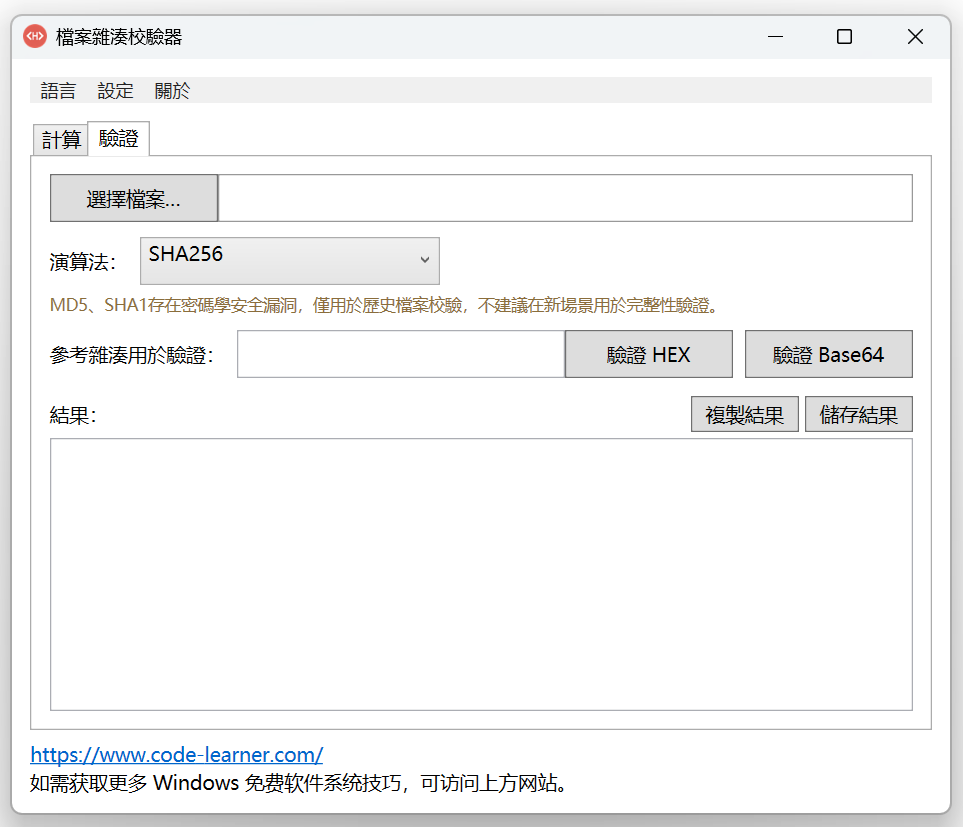The image size is (963, 827).
Task: Click the MD5、SHA1 security warning text
Action: [x=384, y=305]
